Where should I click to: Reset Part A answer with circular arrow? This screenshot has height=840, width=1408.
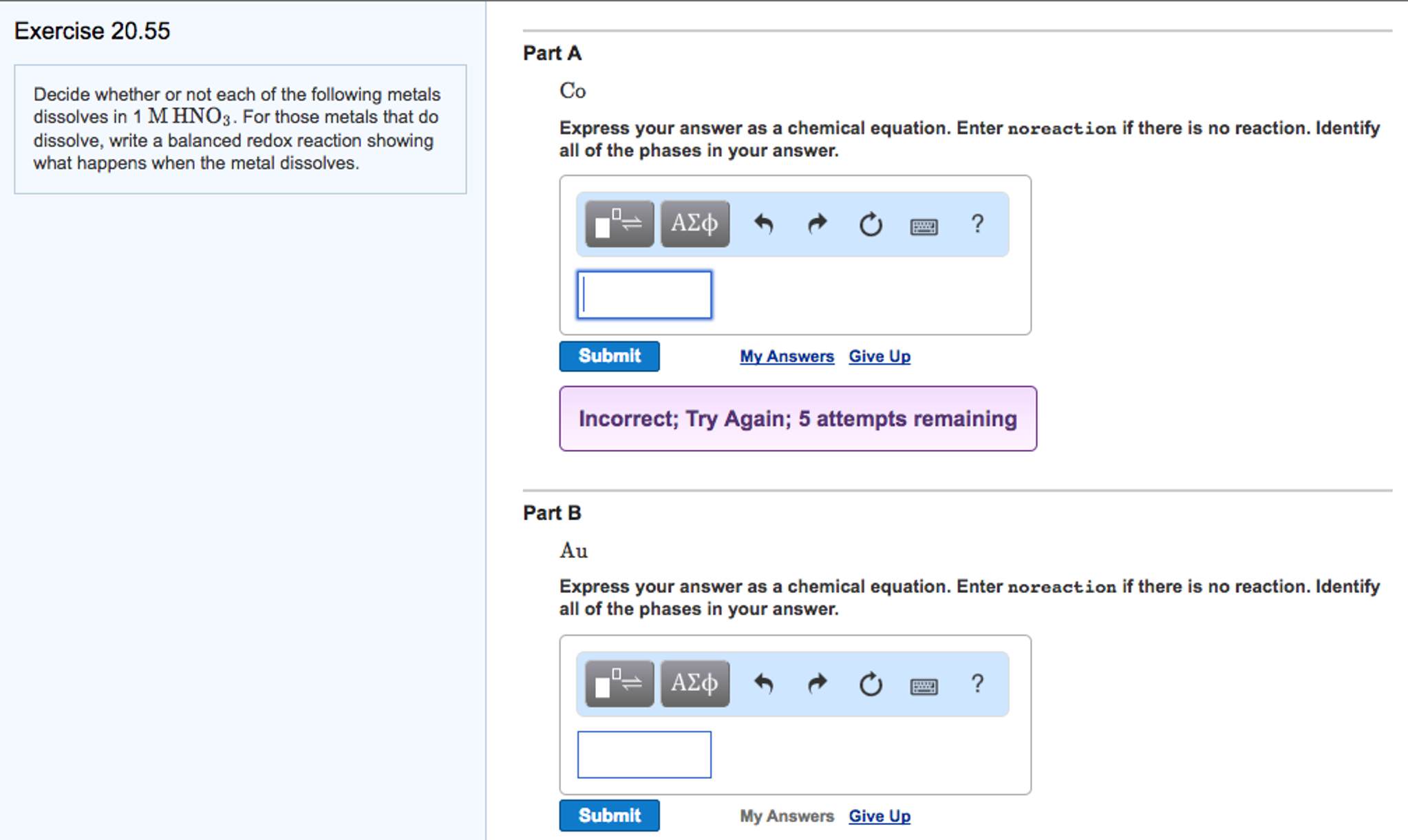[x=870, y=224]
